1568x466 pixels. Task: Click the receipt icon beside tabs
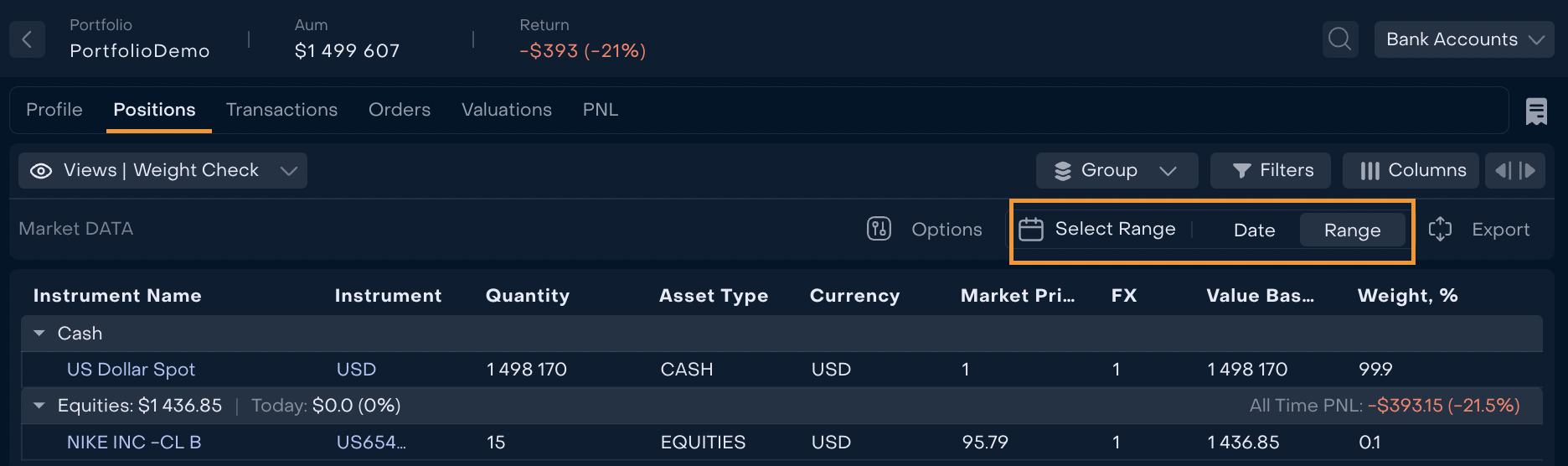1536,111
